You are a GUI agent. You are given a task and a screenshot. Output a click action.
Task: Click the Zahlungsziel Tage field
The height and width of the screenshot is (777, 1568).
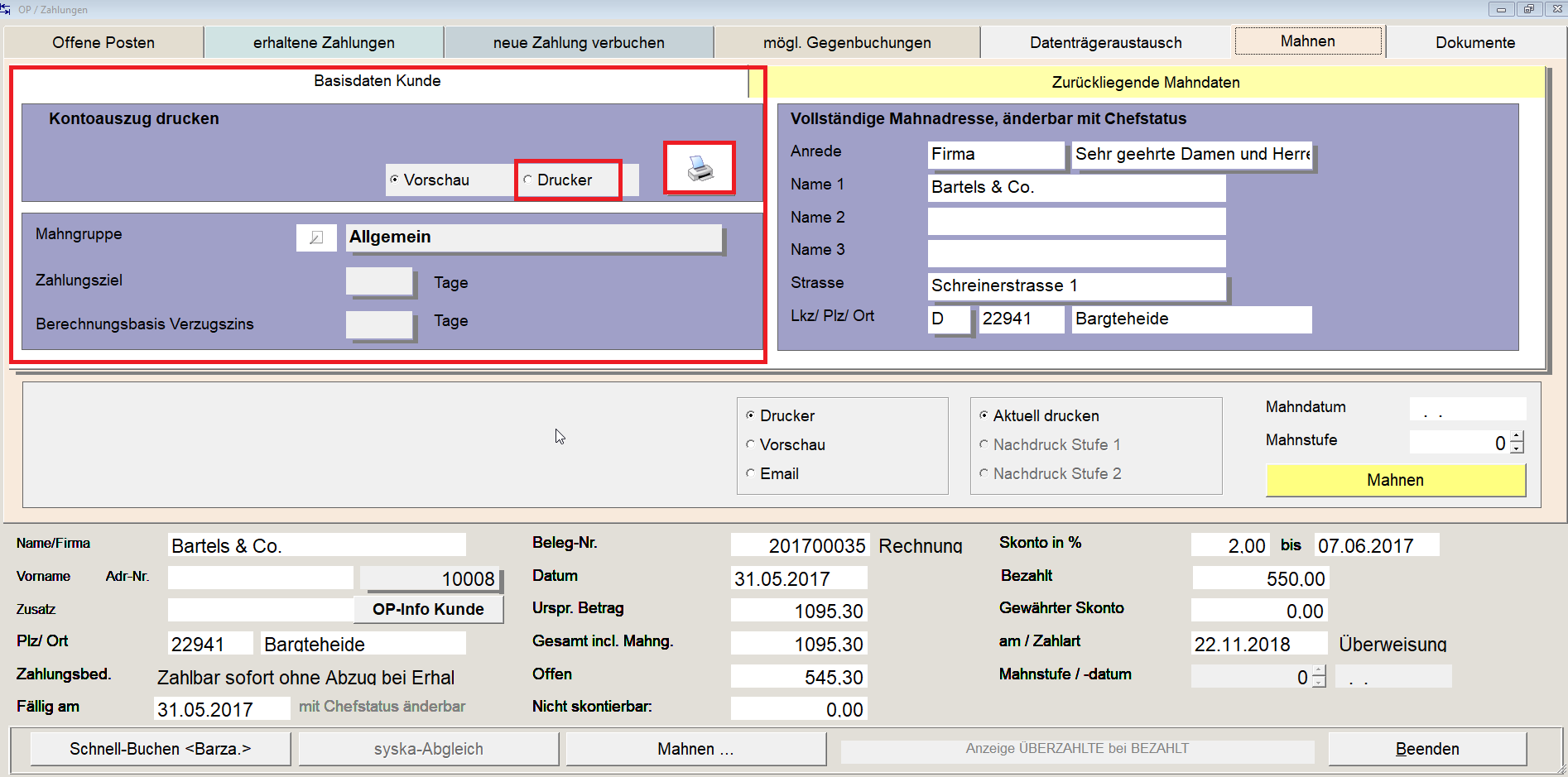(378, 281)
